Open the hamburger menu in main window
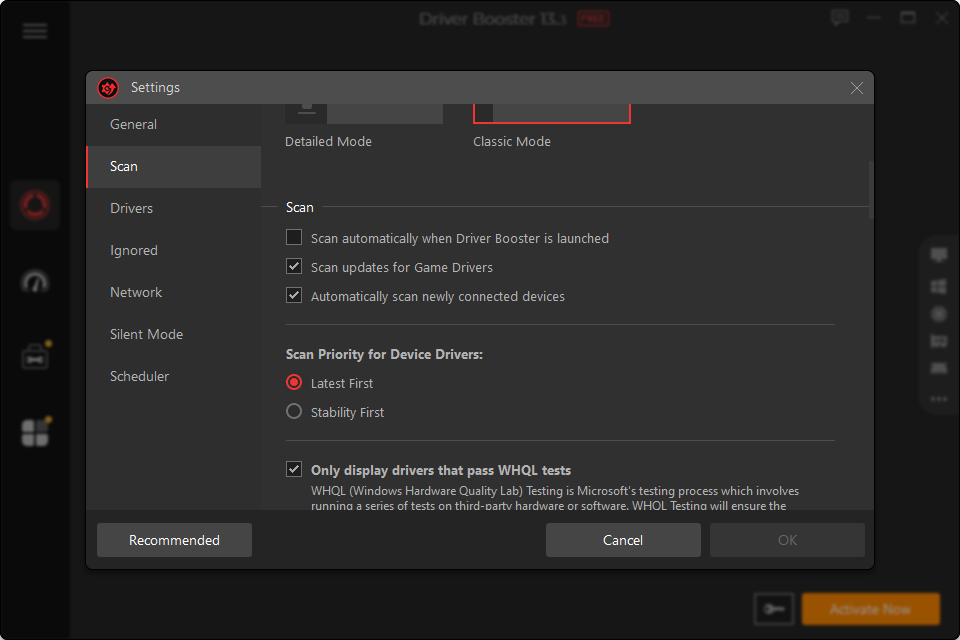This screenshot has width=960, height=640. [35, 31]
